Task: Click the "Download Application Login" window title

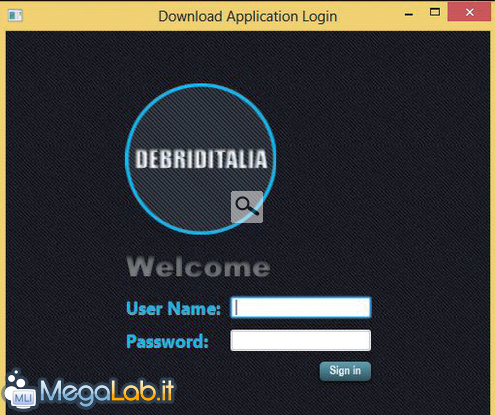Action: [248, 16]
